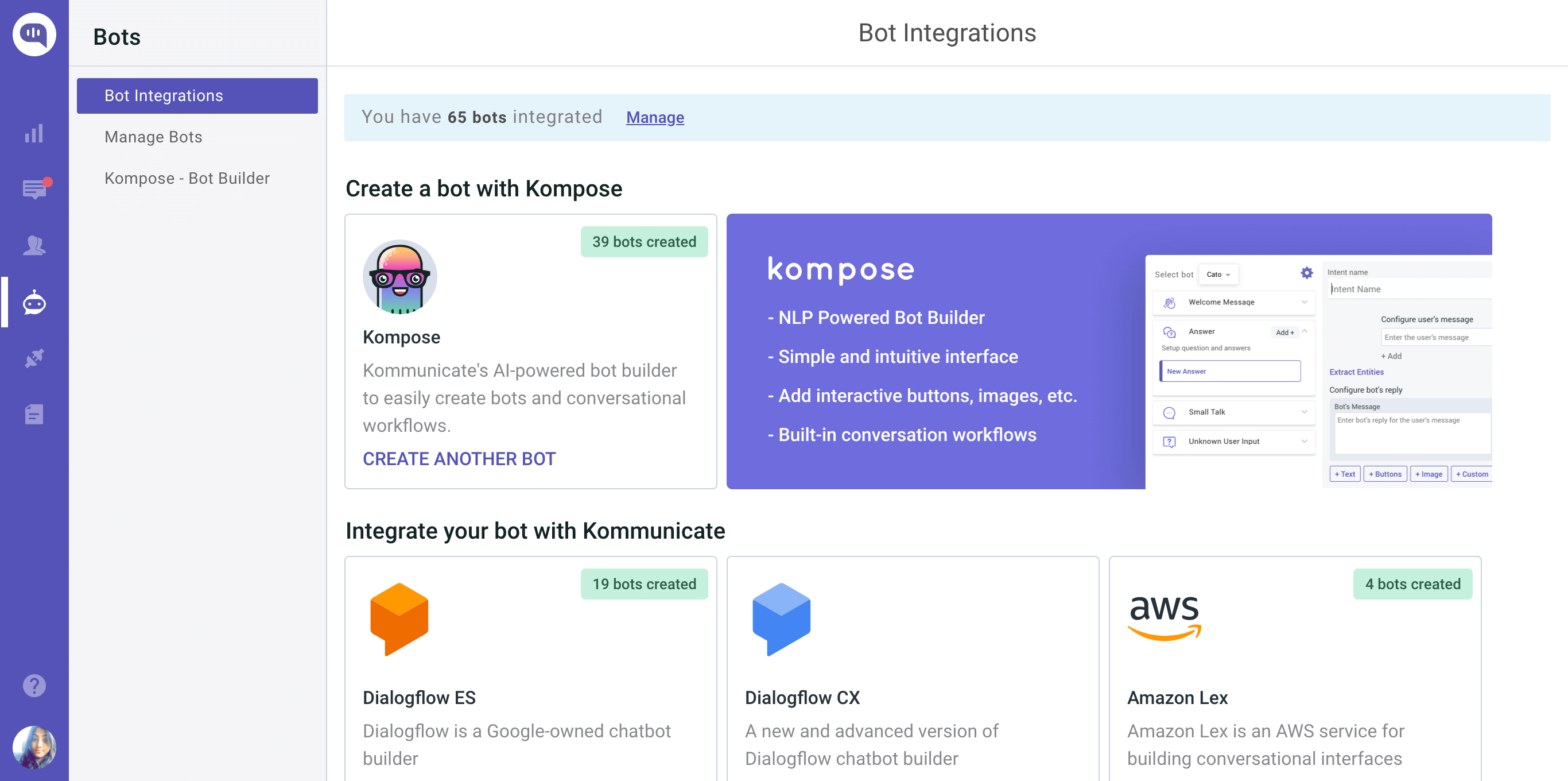
Task: Click the Kompose bot mascot icon
Action: click(400, 277)
